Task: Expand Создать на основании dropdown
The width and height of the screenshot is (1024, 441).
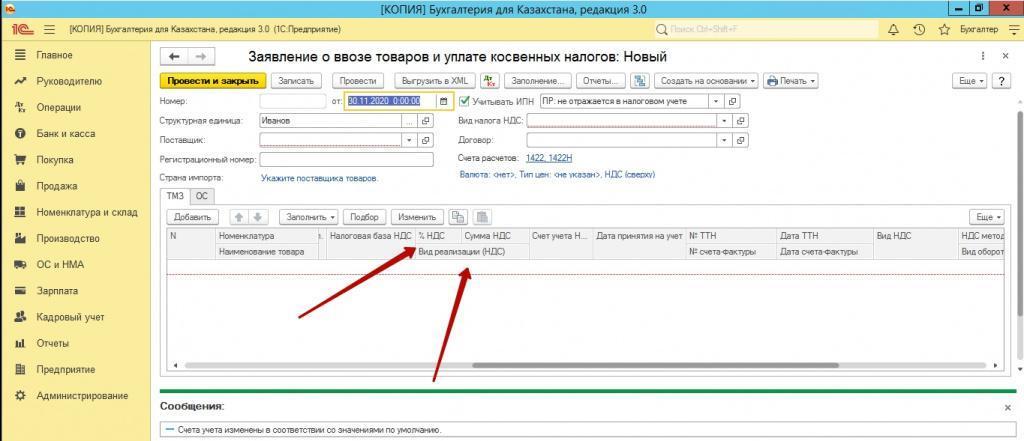Action: click(x=707, y=81)
